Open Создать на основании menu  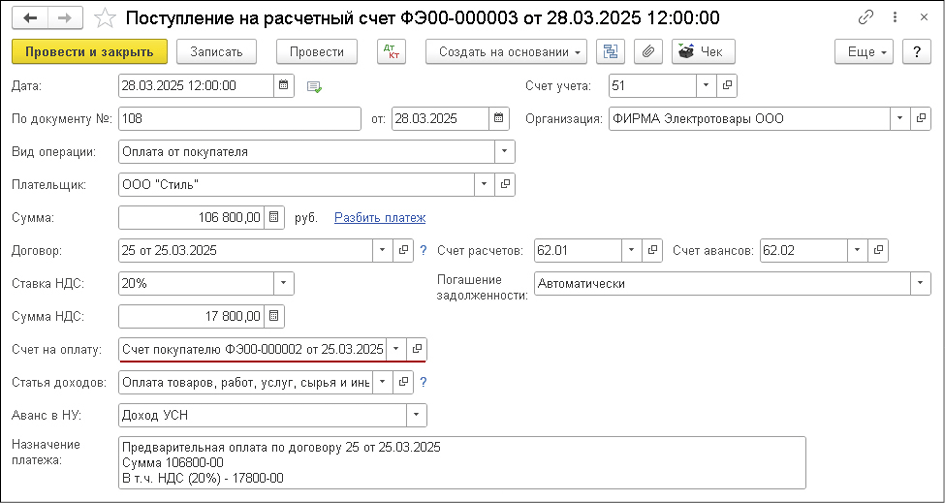pos(506,52)
